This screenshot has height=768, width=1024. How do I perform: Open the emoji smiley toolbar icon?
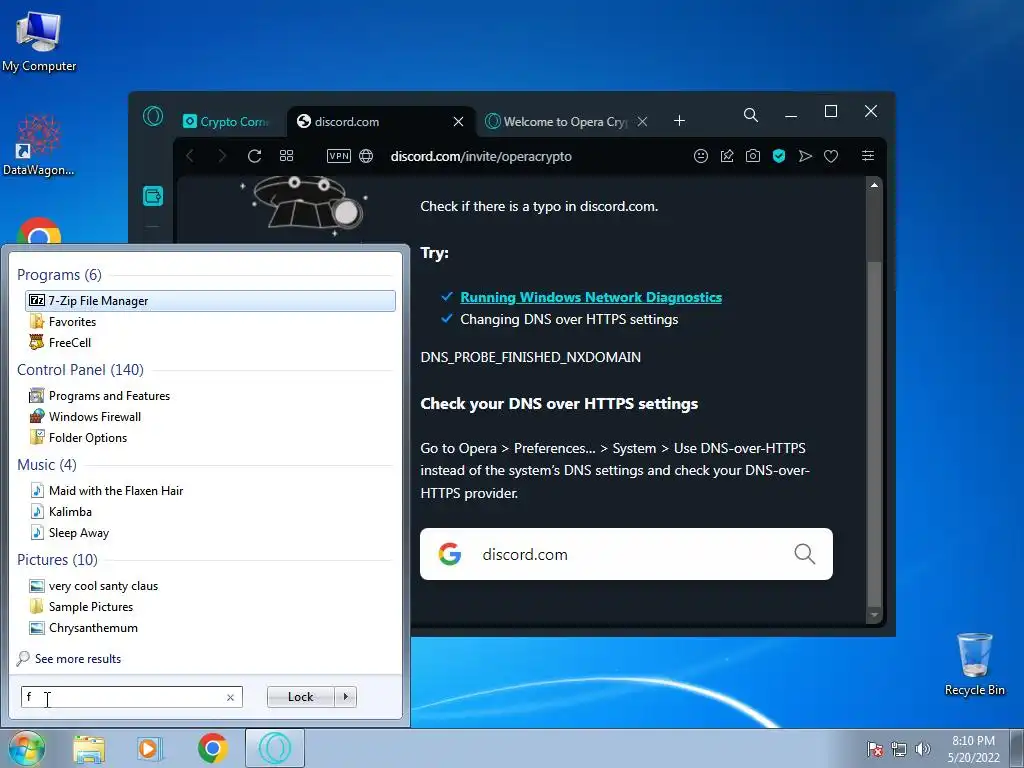click(x=701, y=156)
